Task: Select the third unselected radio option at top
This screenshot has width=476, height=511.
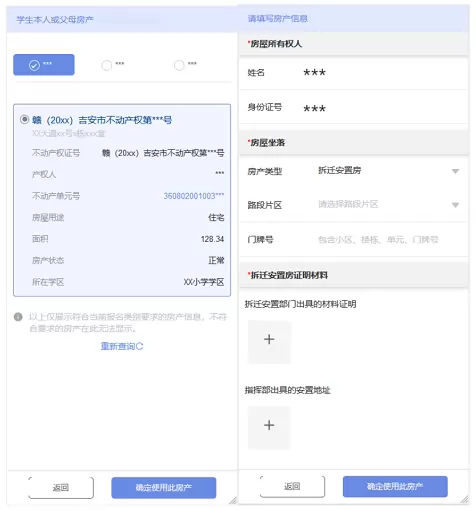Action: coord(179,65)
